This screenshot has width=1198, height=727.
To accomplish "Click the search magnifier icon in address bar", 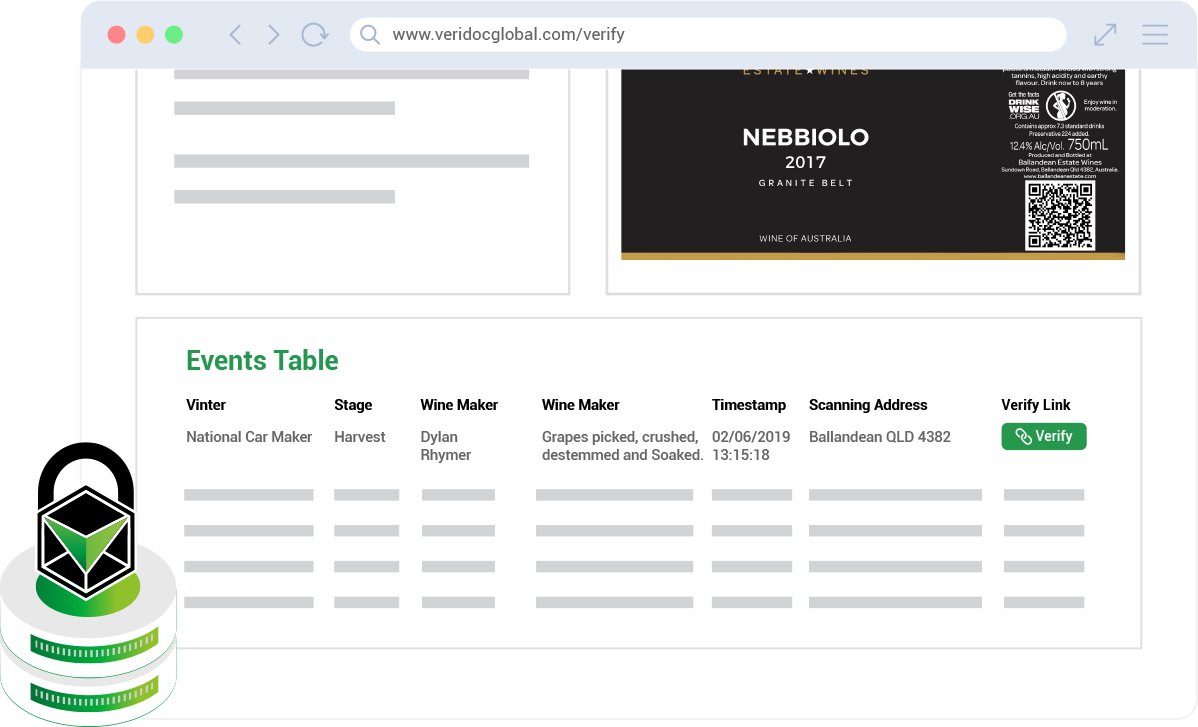I will pyautogui.click(x=370, y=35).
